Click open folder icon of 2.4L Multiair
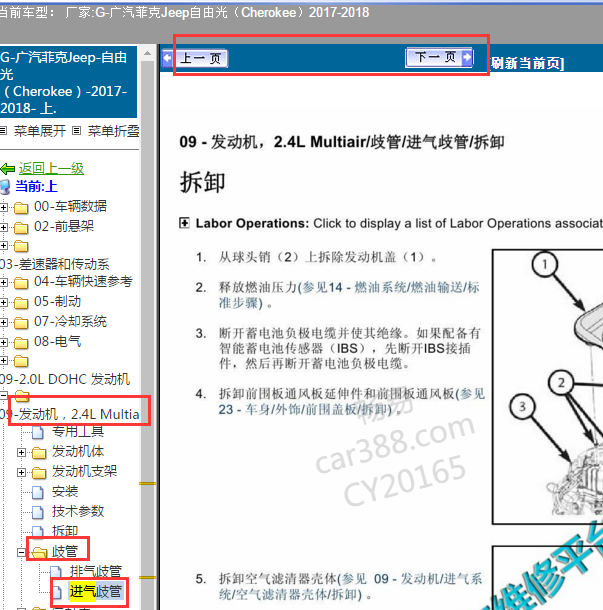 pos(22,396)
